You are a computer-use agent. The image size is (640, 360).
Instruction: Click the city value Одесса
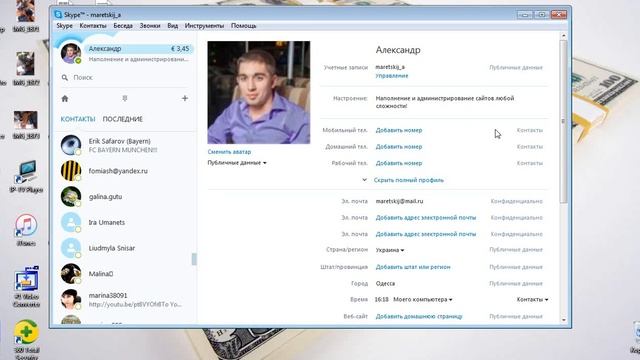pyautogui.click(x=385, y=283)
